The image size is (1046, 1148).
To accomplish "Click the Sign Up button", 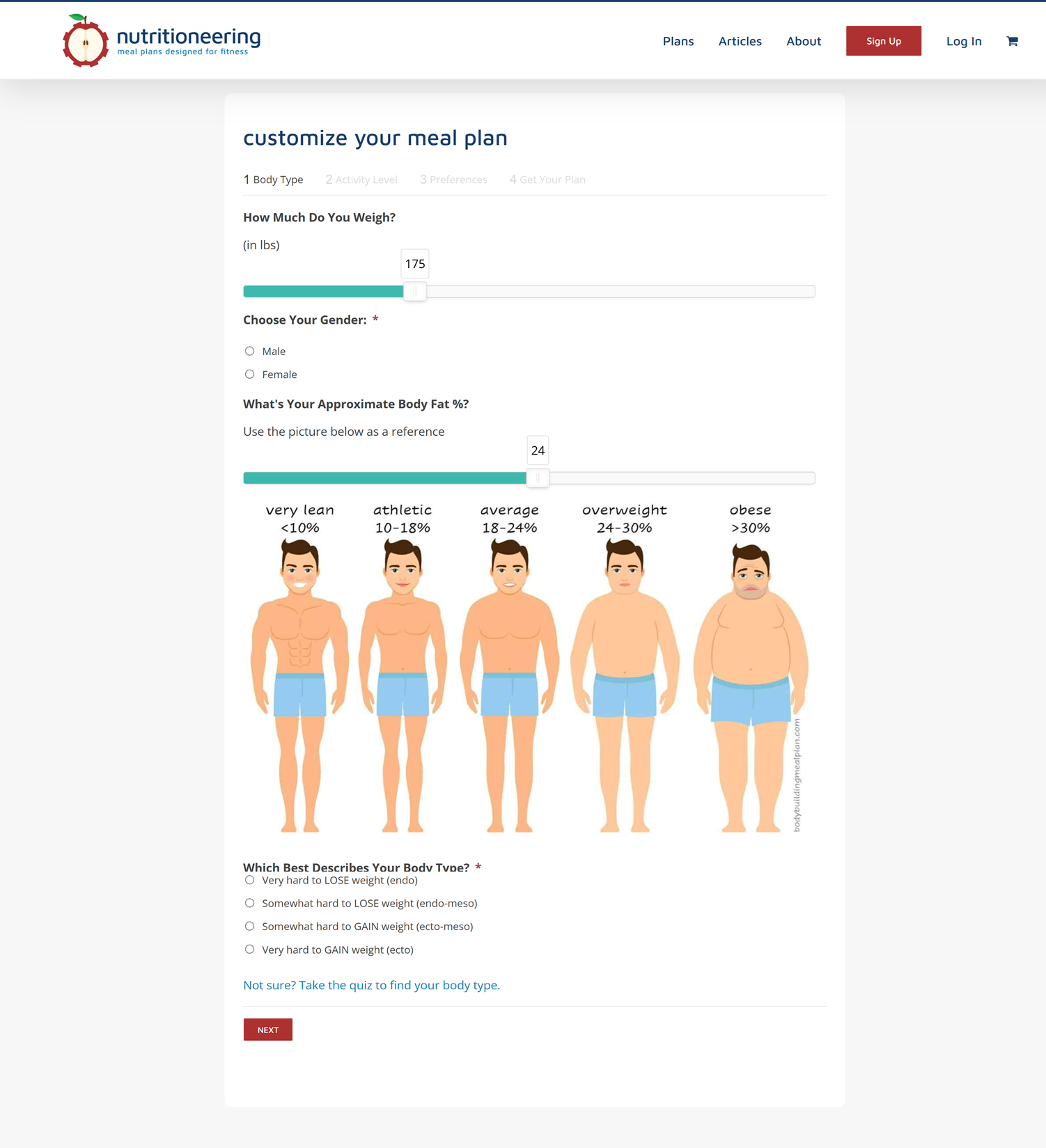I will (883, 40).
